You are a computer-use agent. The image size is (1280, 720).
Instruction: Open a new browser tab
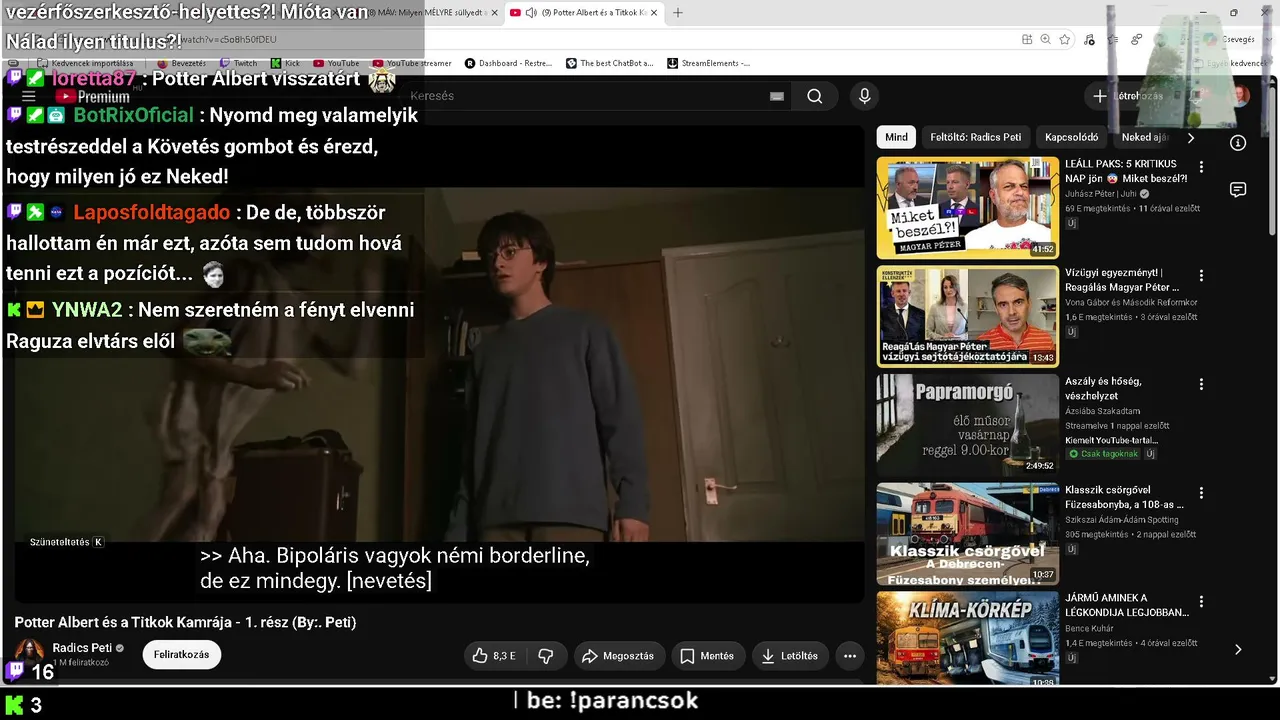[x=678, y=13]
